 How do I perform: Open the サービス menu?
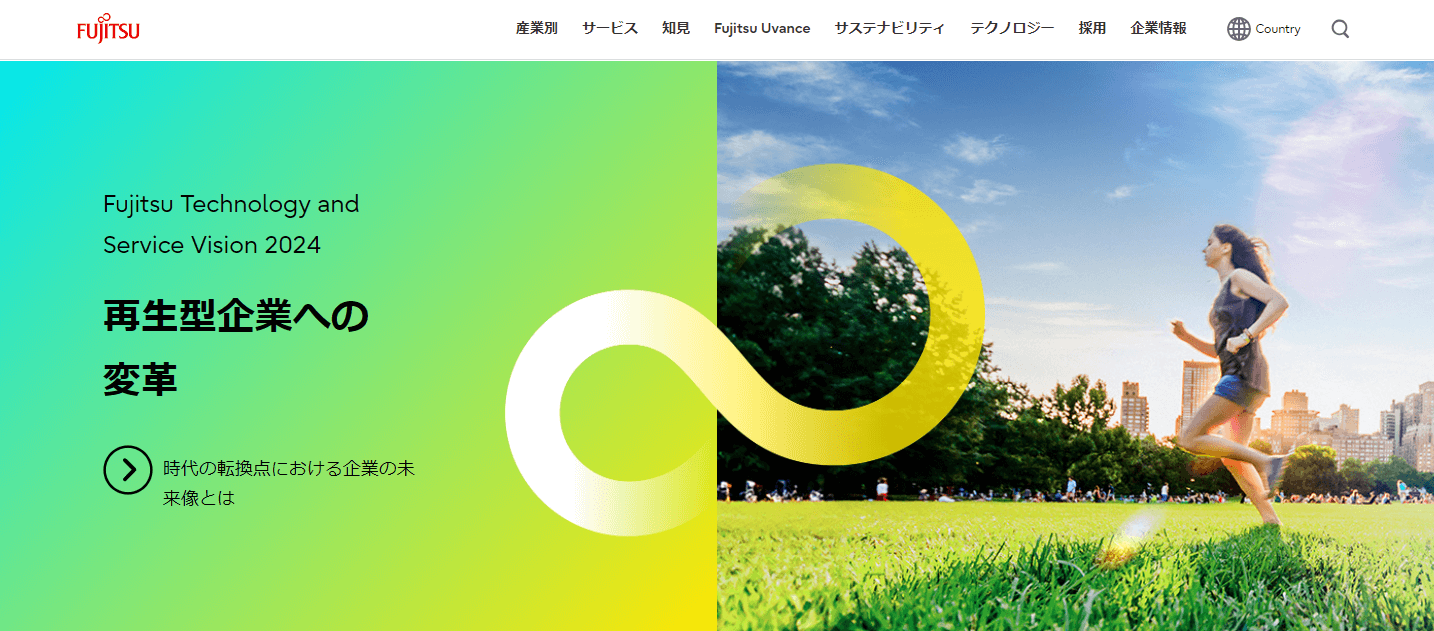[x=610, y=29]
